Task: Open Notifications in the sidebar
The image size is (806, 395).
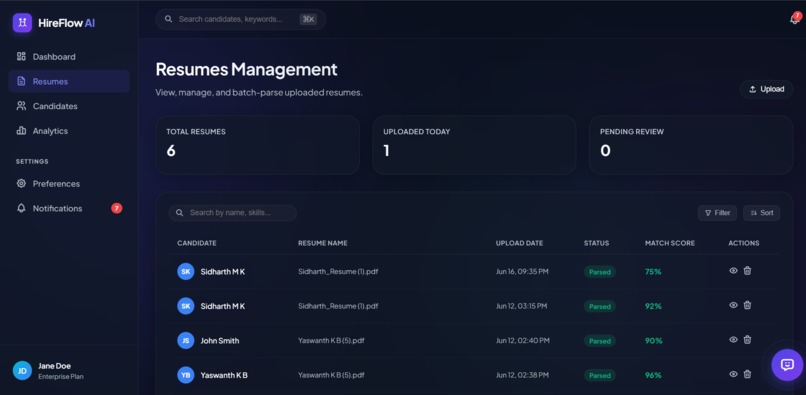Action: (69, 208)
